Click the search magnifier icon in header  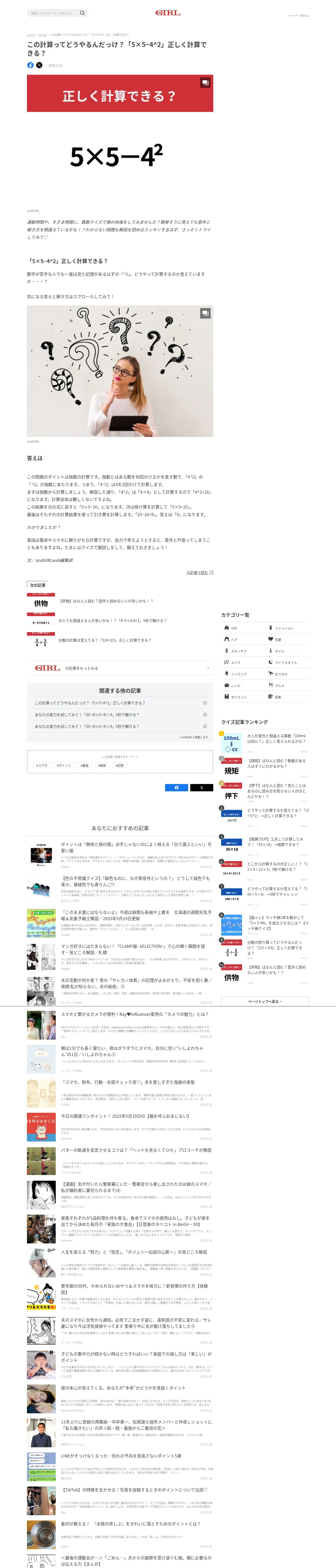tap(82, 13)
